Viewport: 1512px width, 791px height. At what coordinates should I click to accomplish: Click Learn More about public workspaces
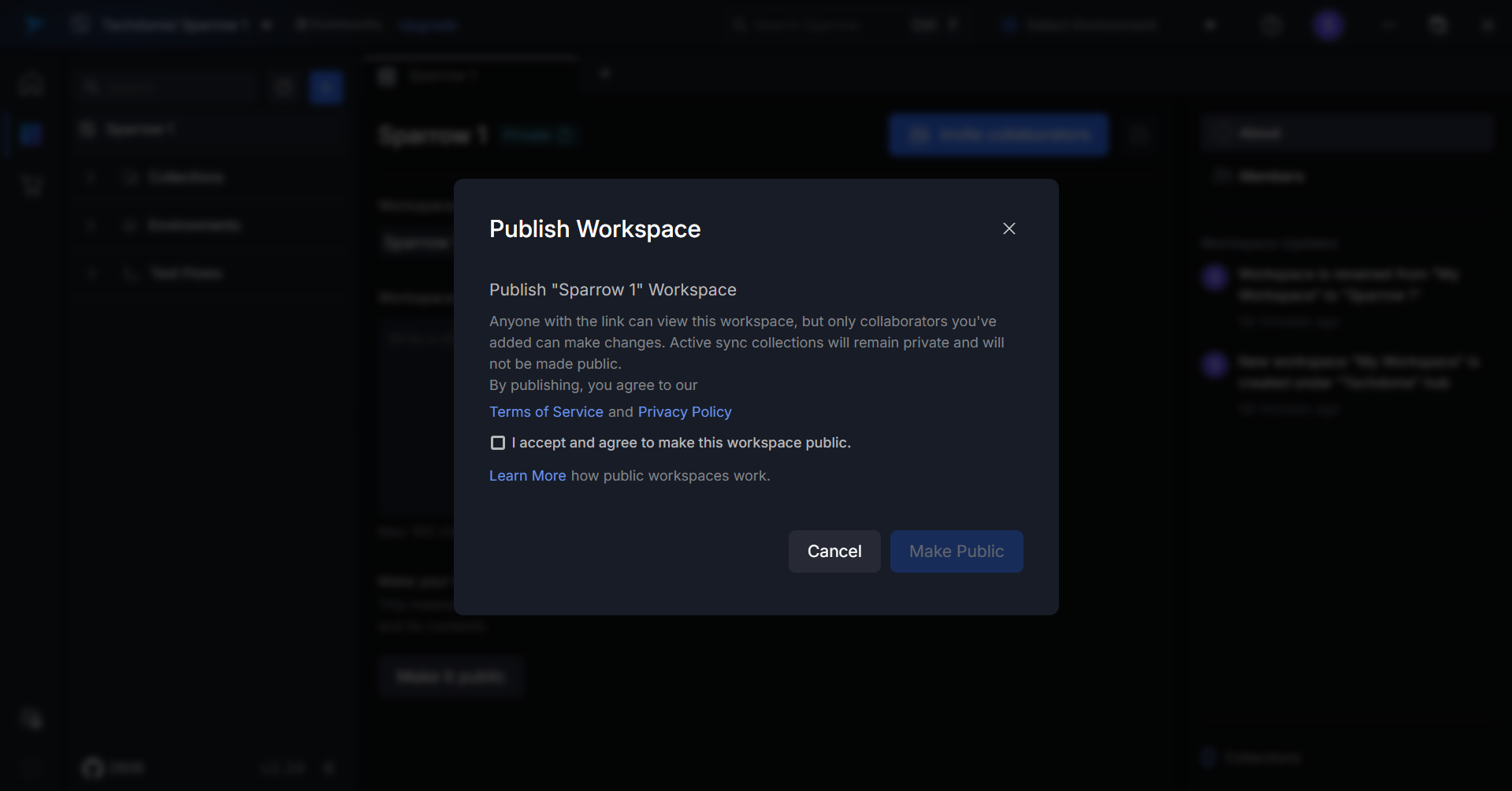pos(527,476)
